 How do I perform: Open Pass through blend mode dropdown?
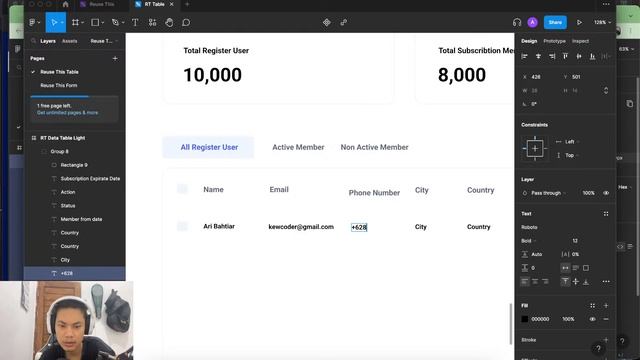(x=548, y=193)
